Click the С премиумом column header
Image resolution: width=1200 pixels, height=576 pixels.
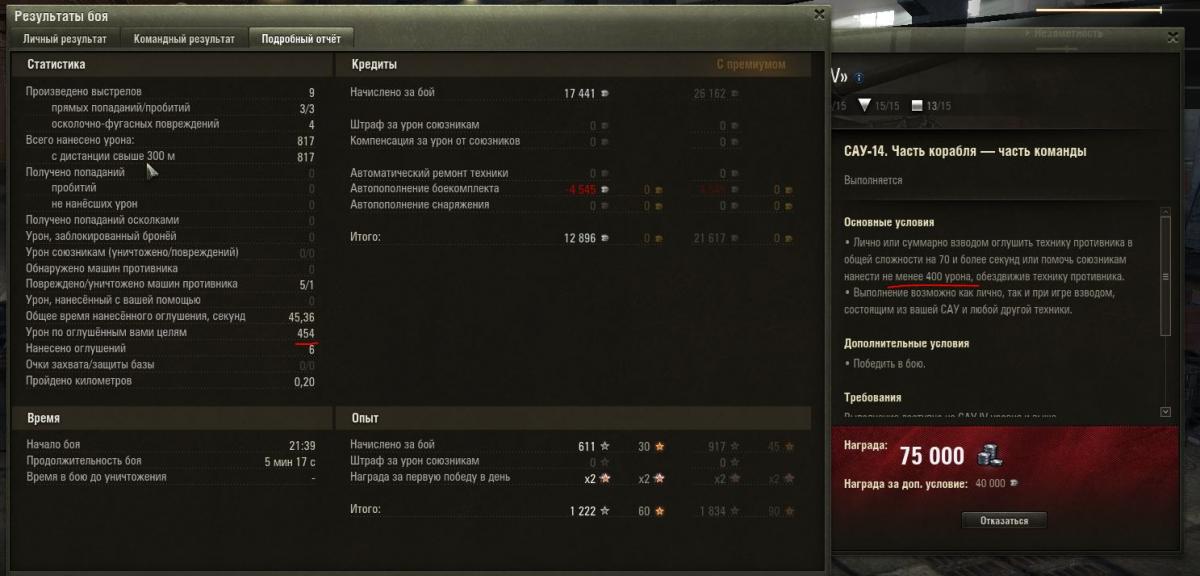coord(751,64)
